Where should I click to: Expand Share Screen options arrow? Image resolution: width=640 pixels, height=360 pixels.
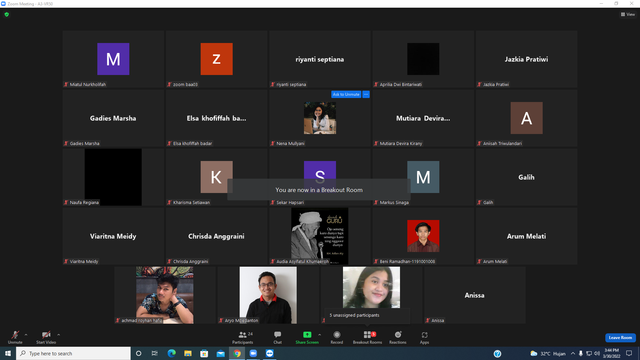click(320, 335)
